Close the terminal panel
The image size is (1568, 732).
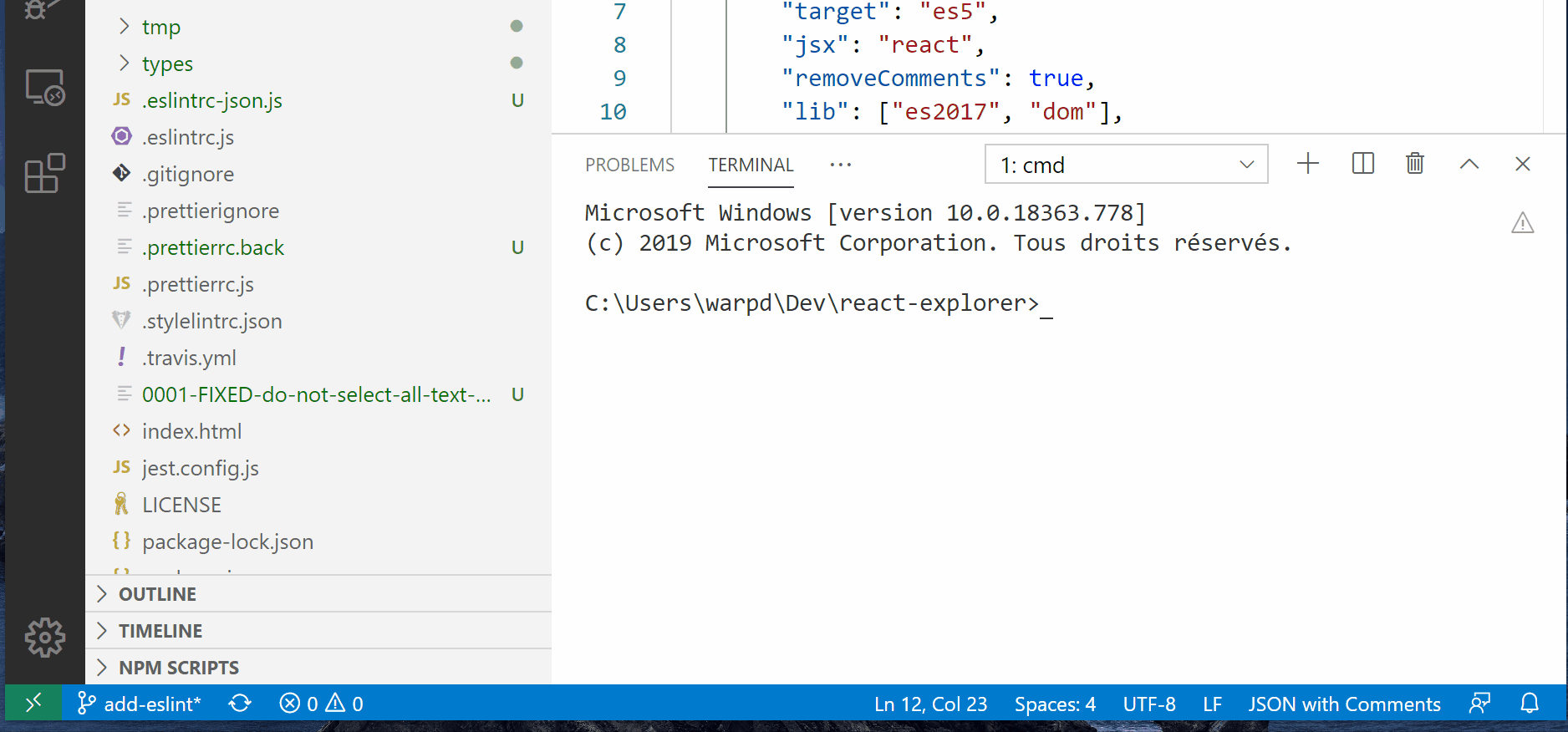click(1523, 164)
